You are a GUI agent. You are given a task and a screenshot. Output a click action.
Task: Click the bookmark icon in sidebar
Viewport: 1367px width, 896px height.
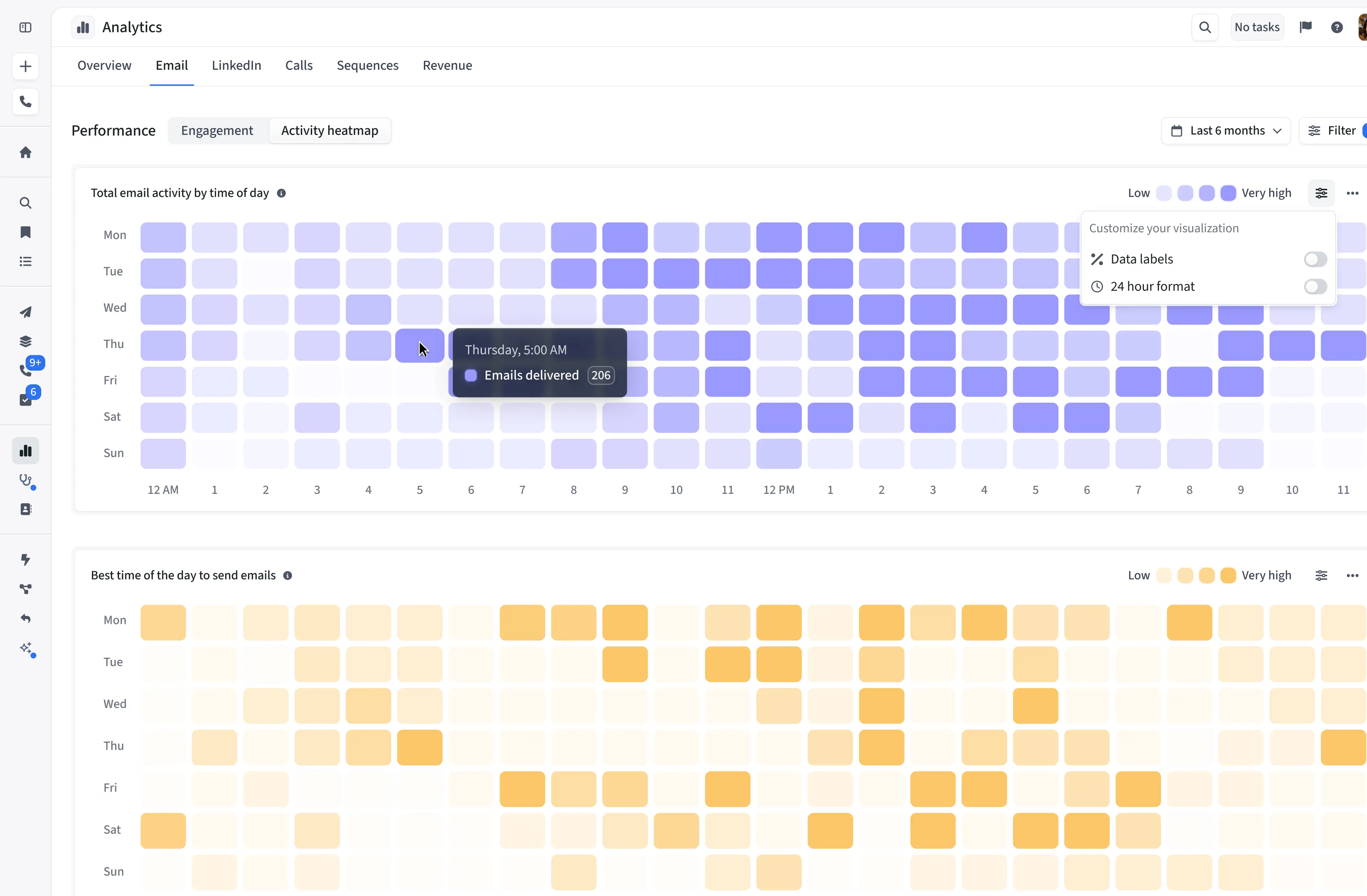click(25, 232)
